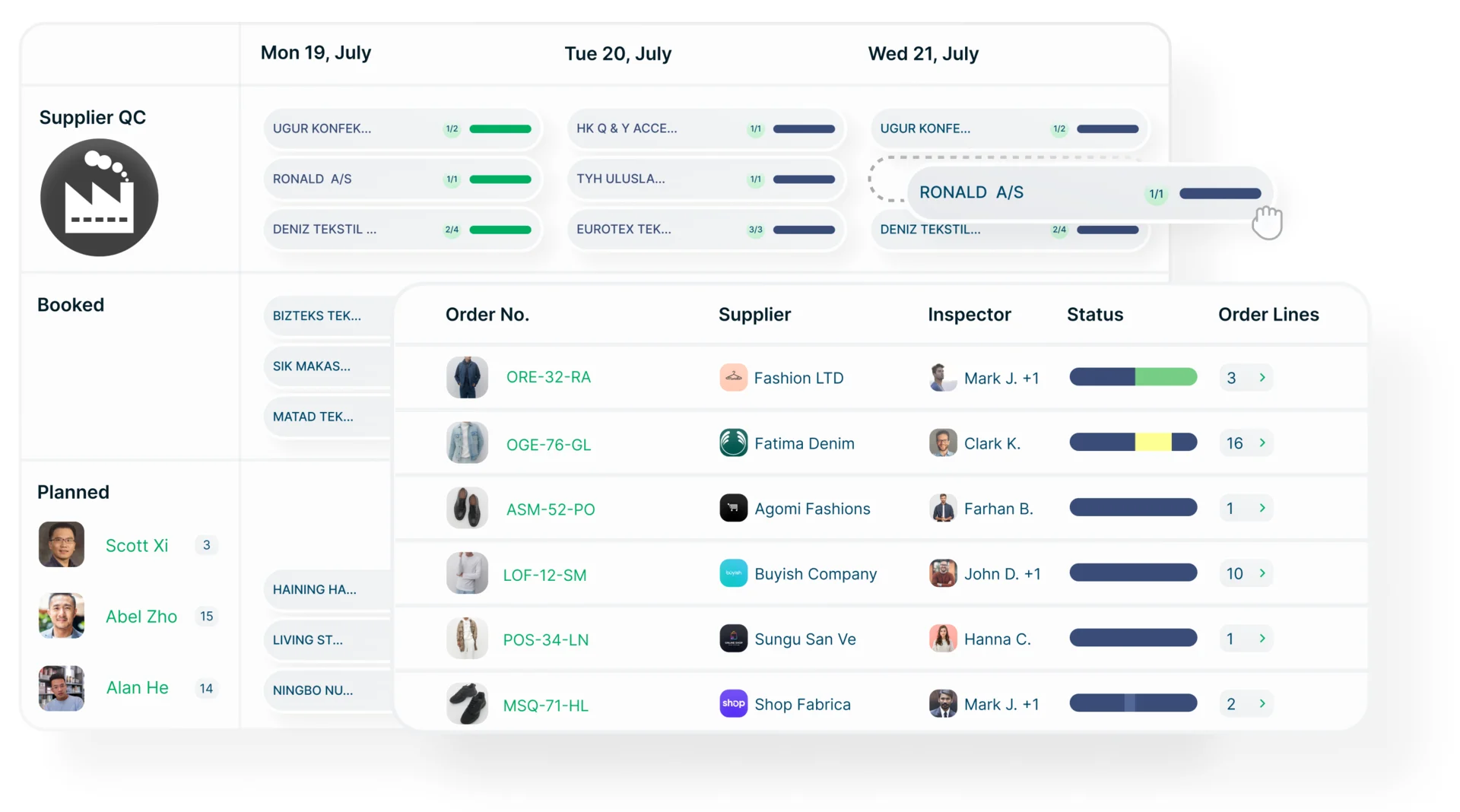Click the Sungu San Ve supplier logo
The height and width of the screenshot is (812, 1460).
click(733, 639)
